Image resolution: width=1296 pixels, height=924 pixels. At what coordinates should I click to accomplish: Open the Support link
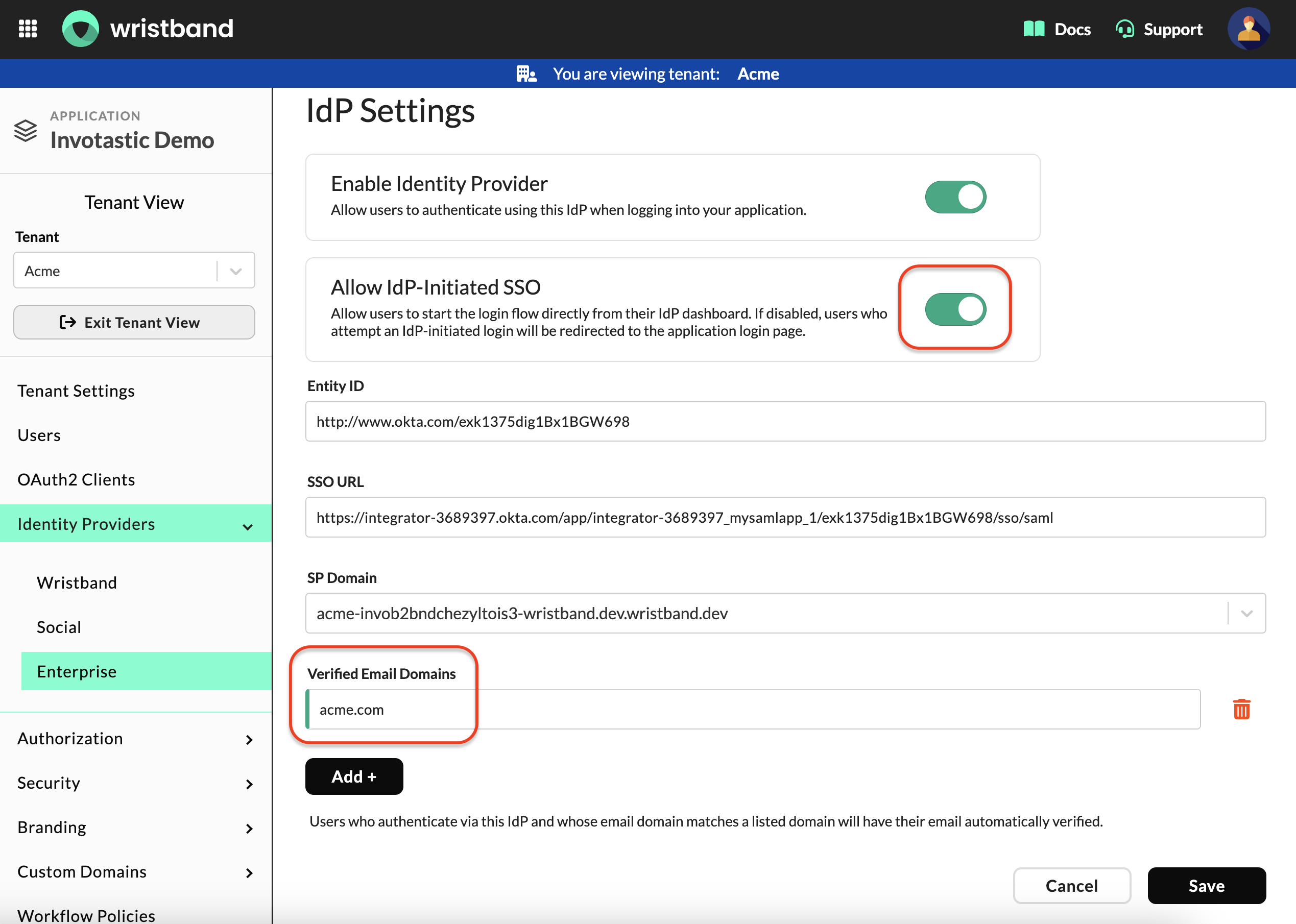pyautogui.click(x=1172, y=29)
